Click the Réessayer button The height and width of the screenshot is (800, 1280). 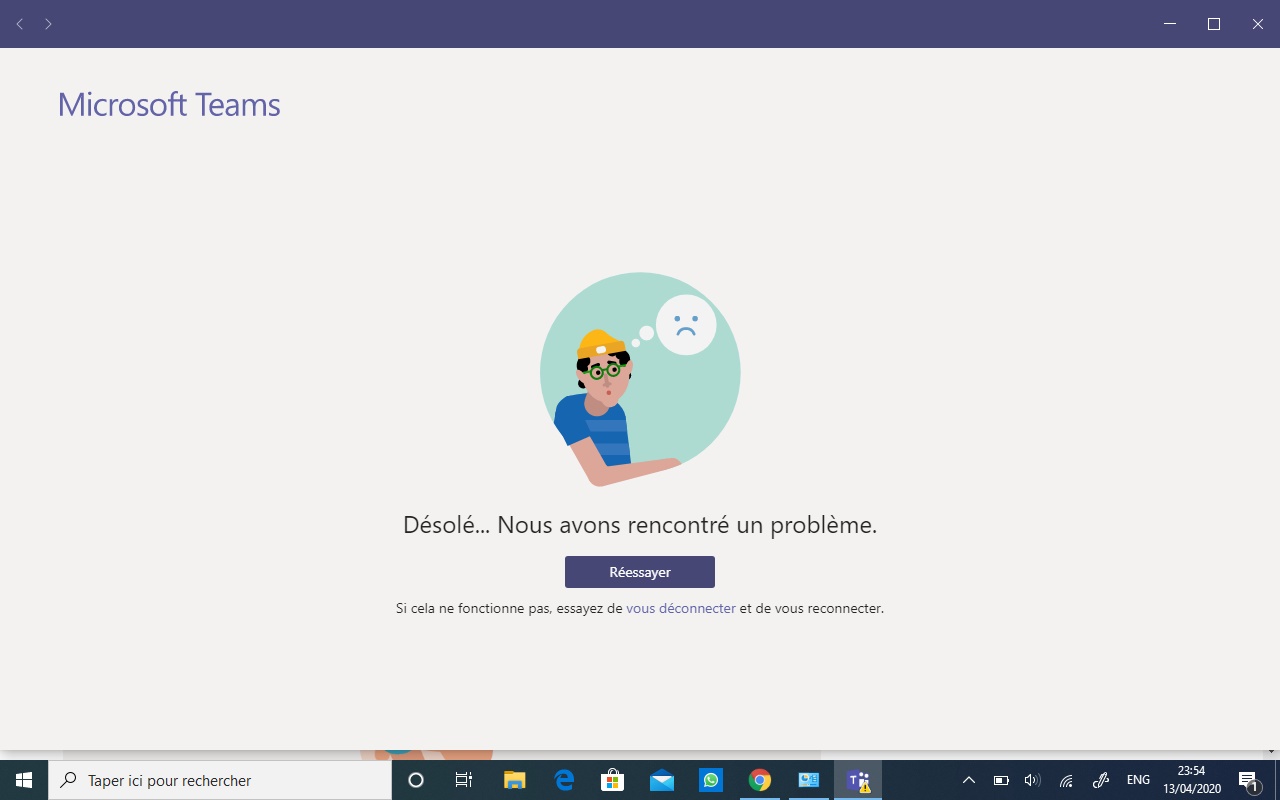click(x=640, y=572)
